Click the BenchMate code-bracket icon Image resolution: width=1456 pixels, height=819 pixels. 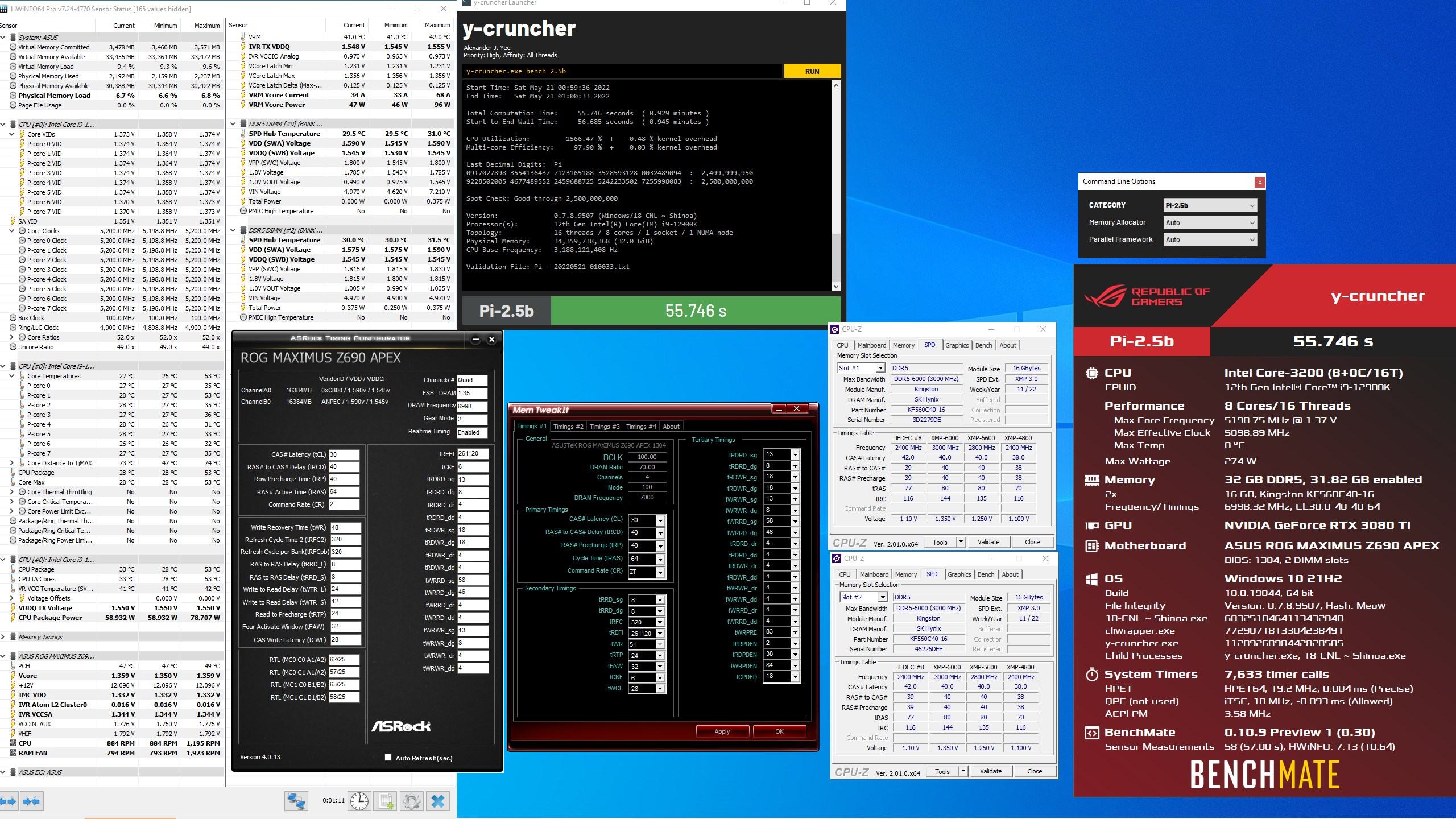click(1091, 733)
